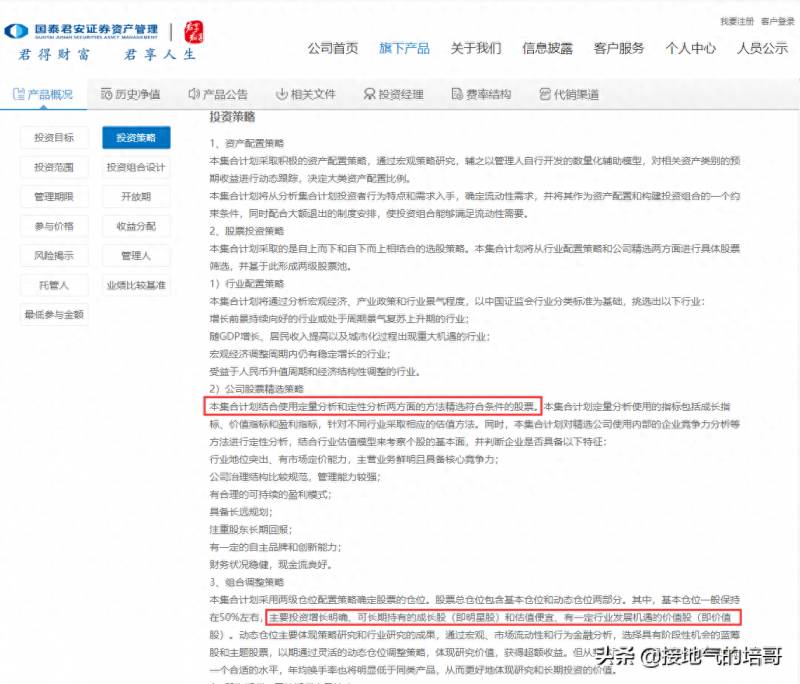Open the 投资组合设计 section
Screen dimensions: 800x684
point(136,167)
